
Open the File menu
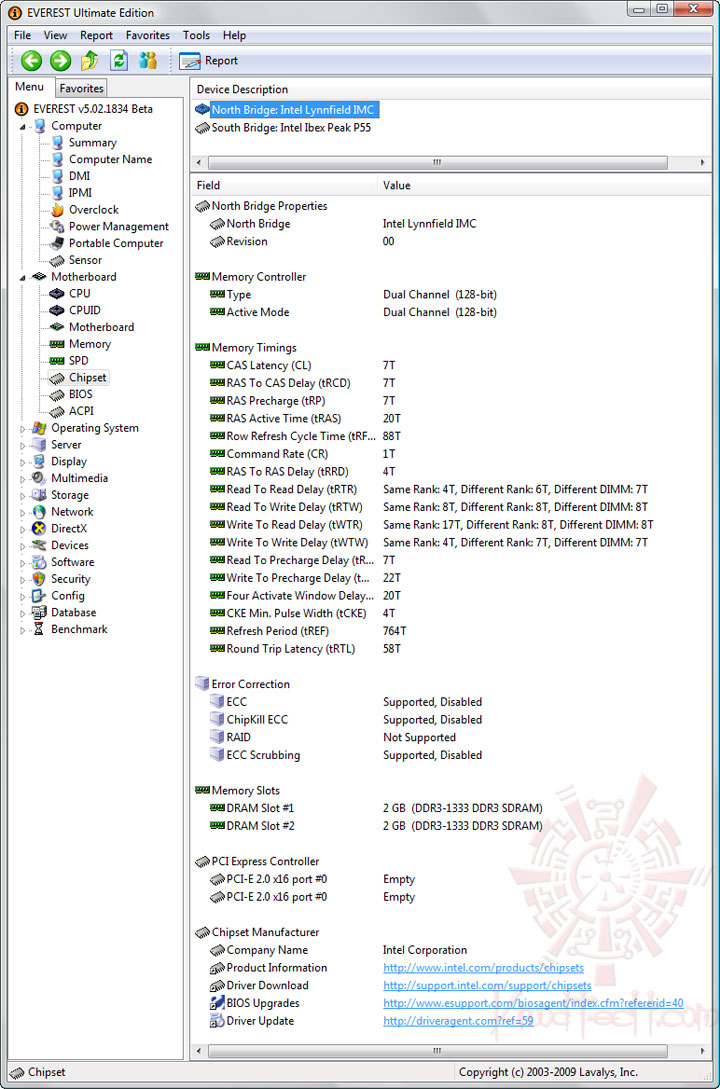[22, 35]
